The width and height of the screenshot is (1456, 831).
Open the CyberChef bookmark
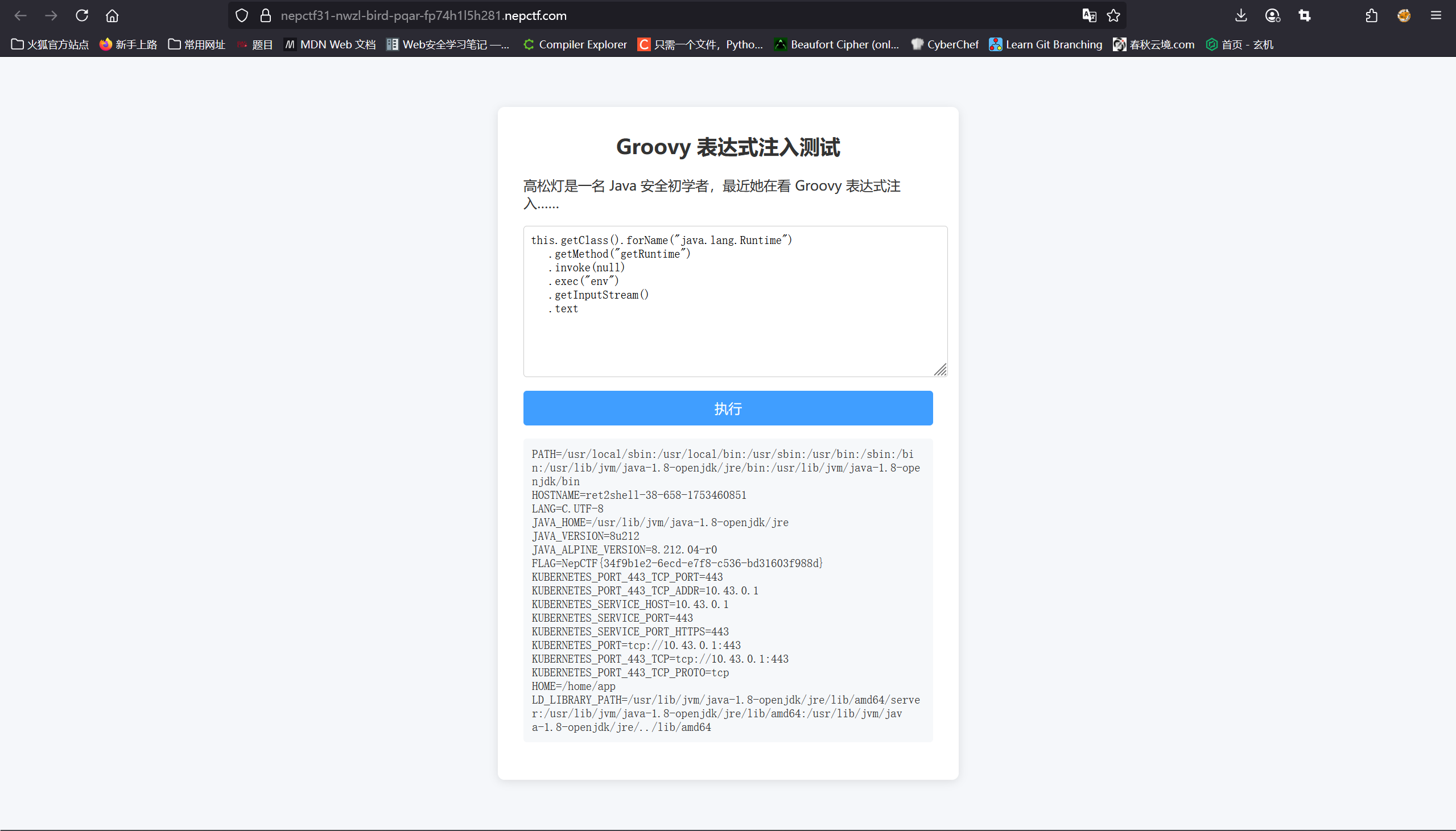(x=944, y=44)
